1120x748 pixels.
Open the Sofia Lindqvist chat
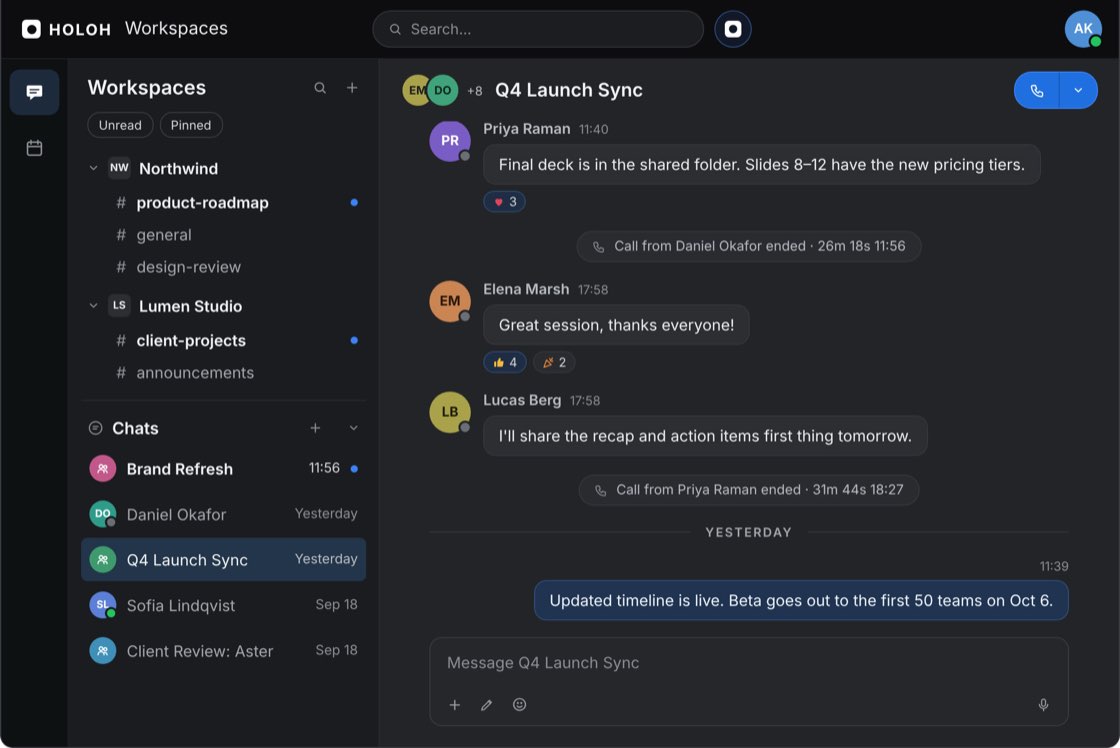coord(224,605)
